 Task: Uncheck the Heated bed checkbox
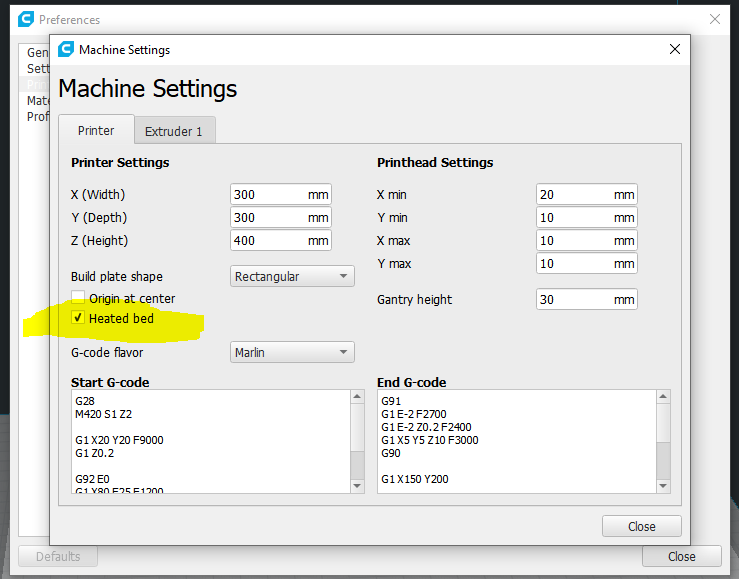tap(78, 318)
